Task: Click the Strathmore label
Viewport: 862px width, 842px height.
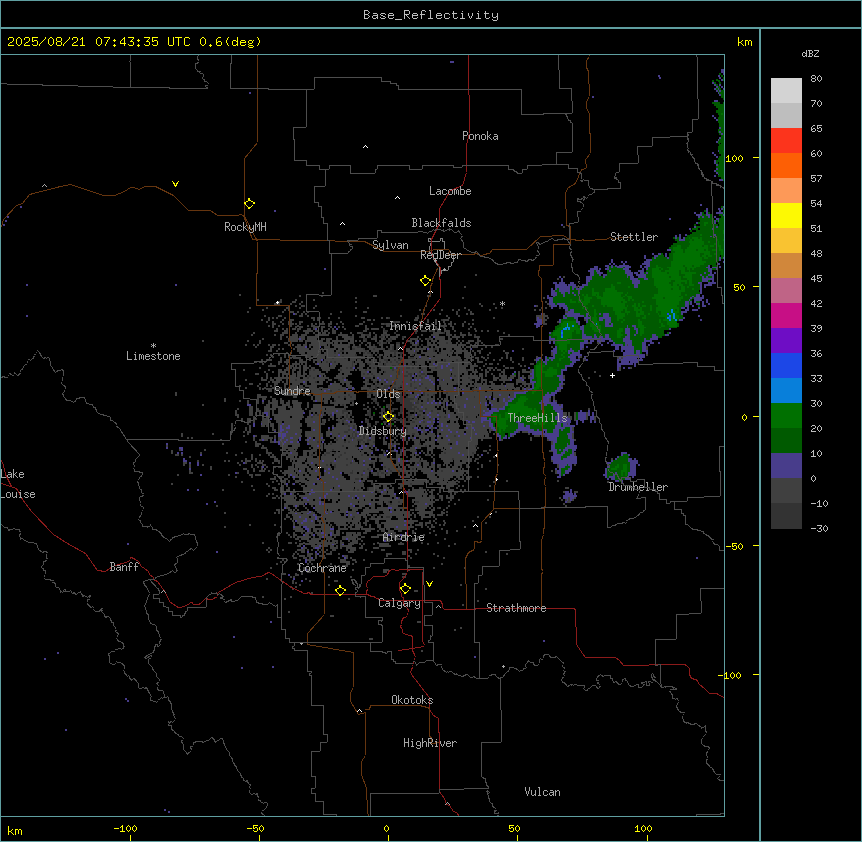Action: point(516,608)
